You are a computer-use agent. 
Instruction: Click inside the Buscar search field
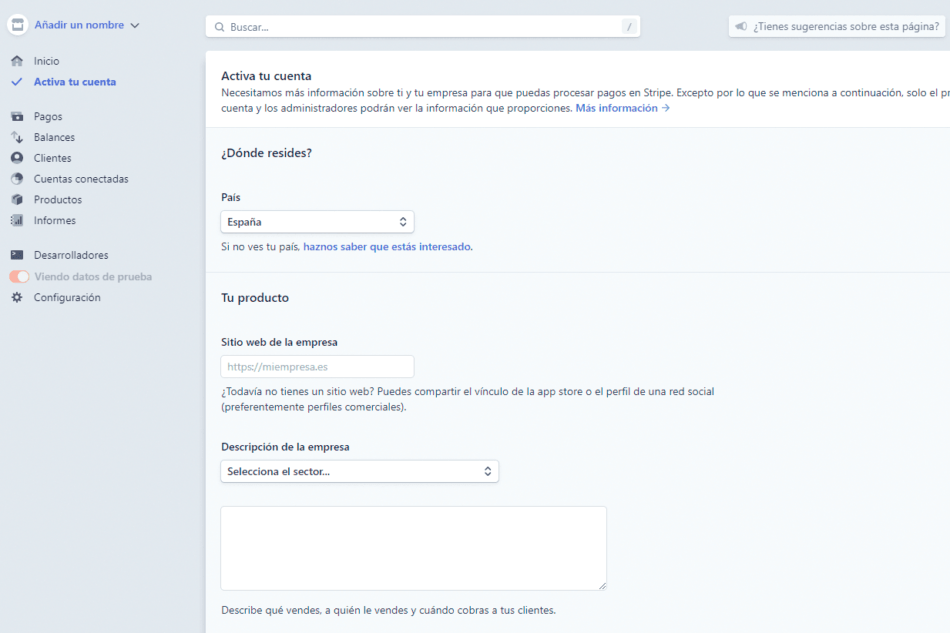tap(420, 26)
